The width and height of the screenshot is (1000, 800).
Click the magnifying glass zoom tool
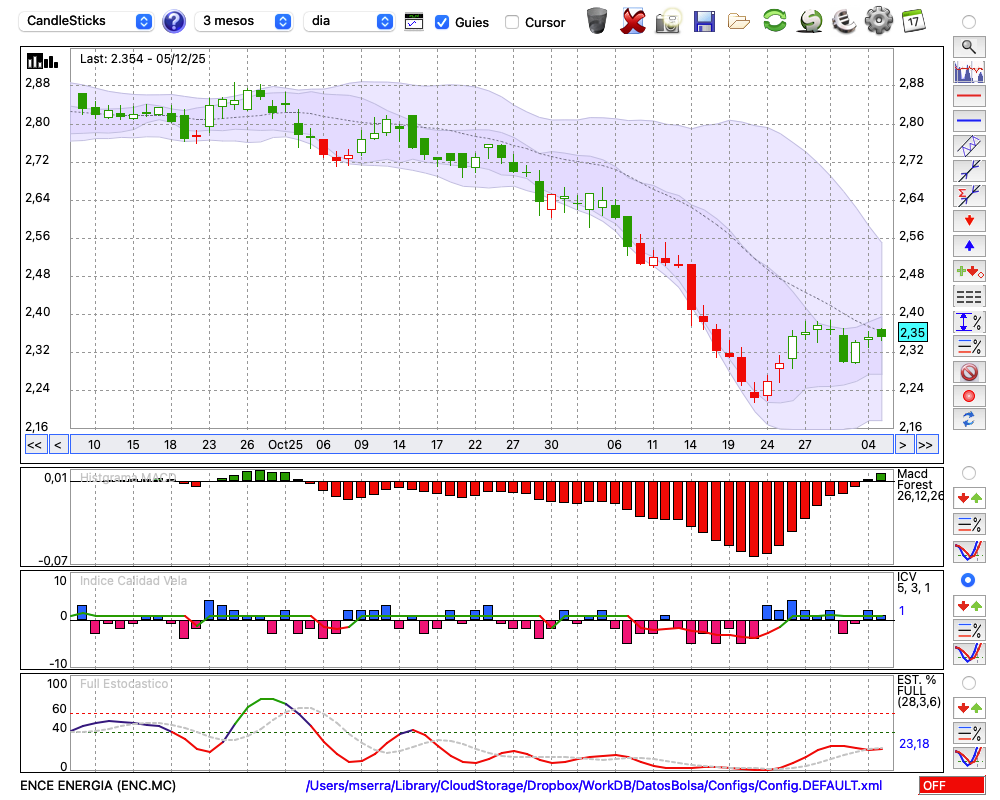tap(968, 46)
